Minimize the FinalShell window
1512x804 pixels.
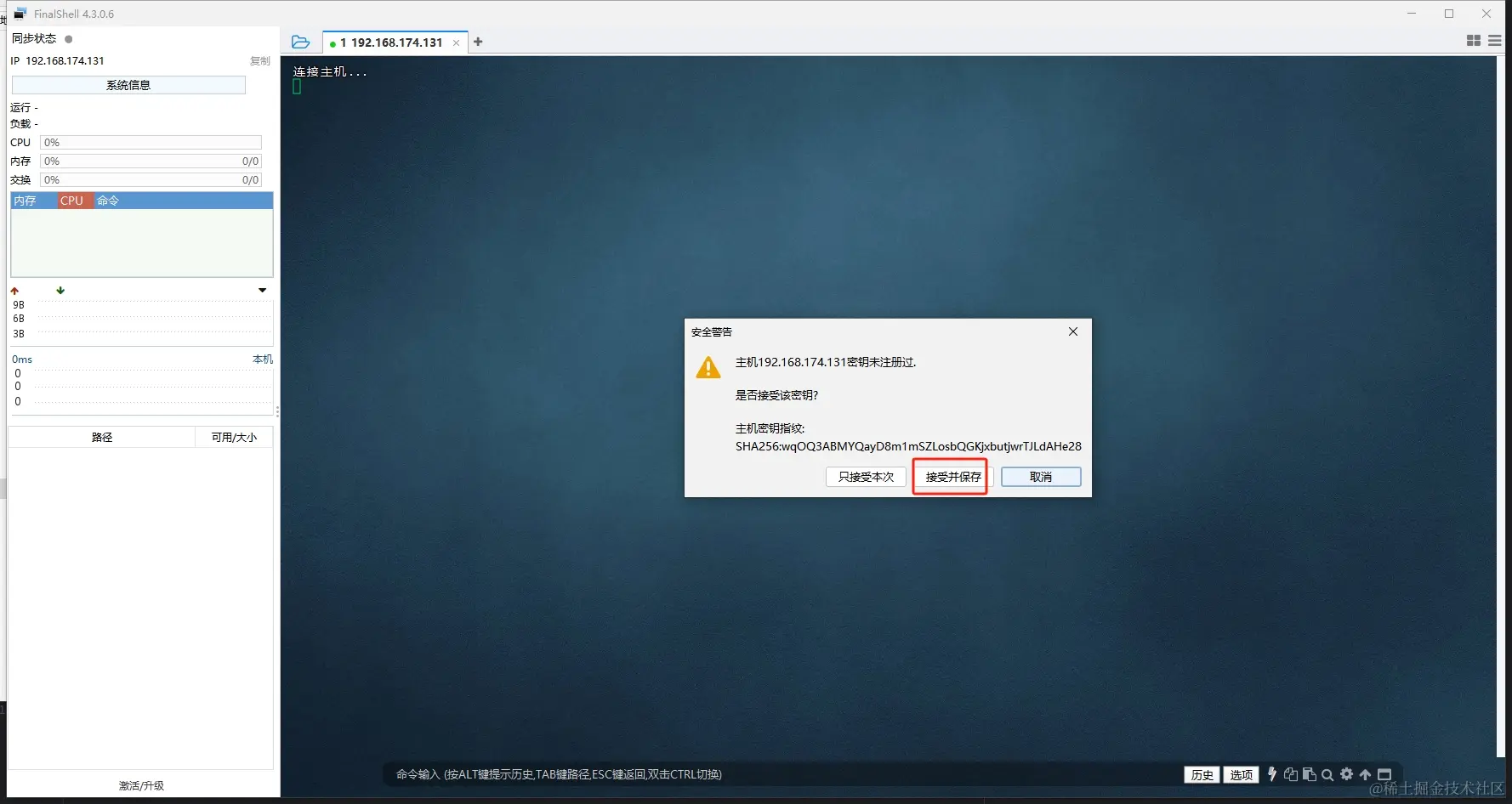click(1412, 14)
